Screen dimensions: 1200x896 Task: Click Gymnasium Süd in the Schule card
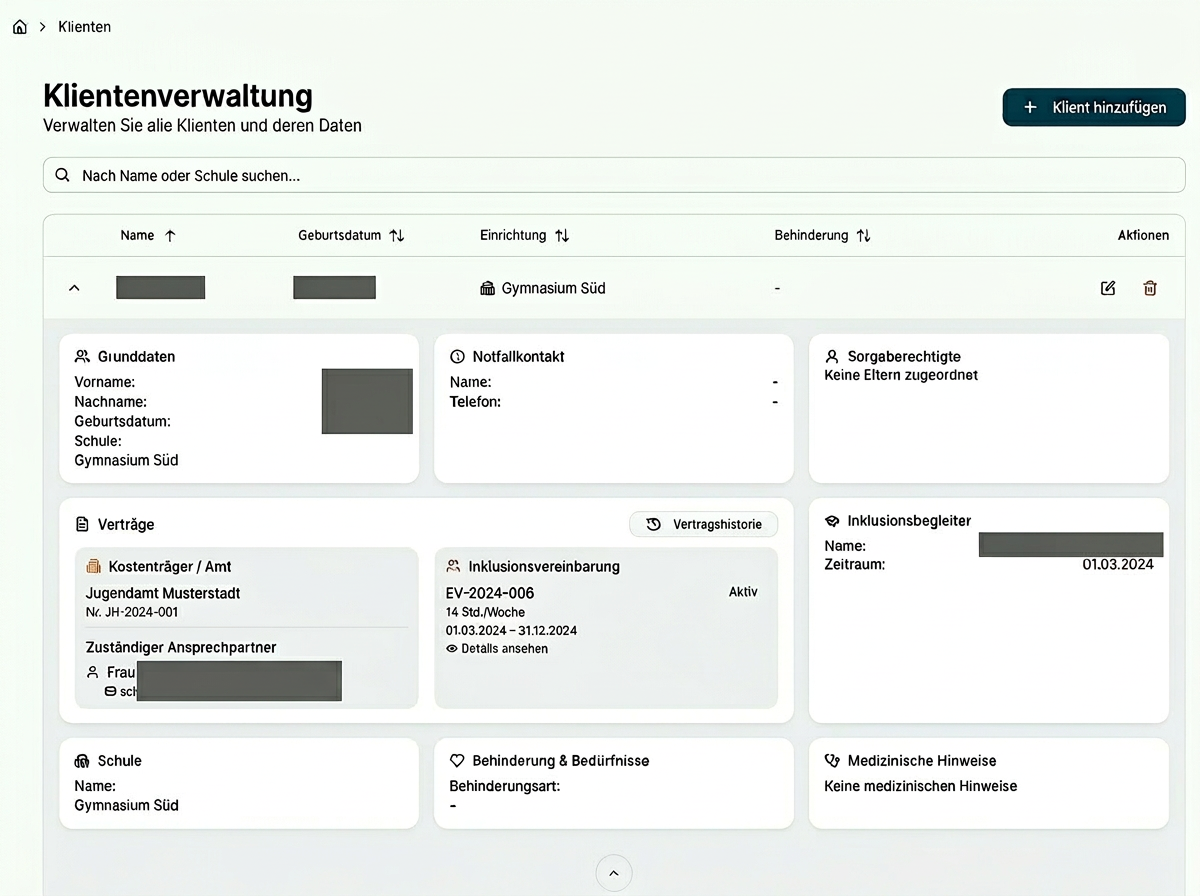[126, 805]
